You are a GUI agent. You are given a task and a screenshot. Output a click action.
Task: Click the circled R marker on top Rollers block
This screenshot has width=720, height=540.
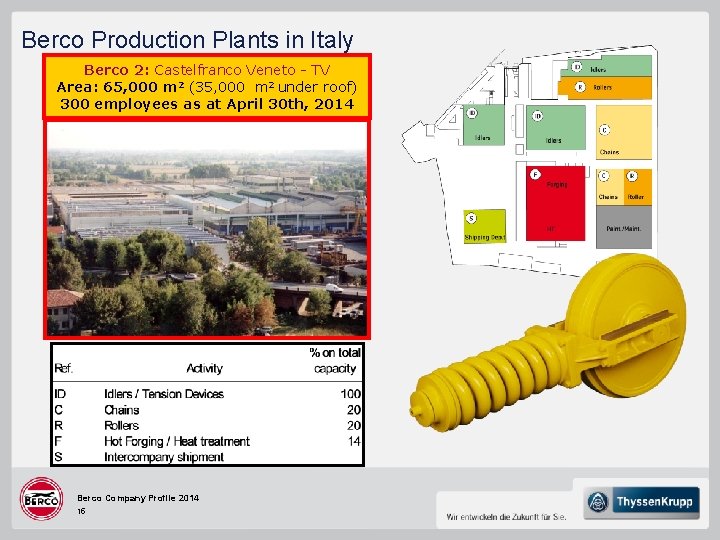click(x=580, y=87)
